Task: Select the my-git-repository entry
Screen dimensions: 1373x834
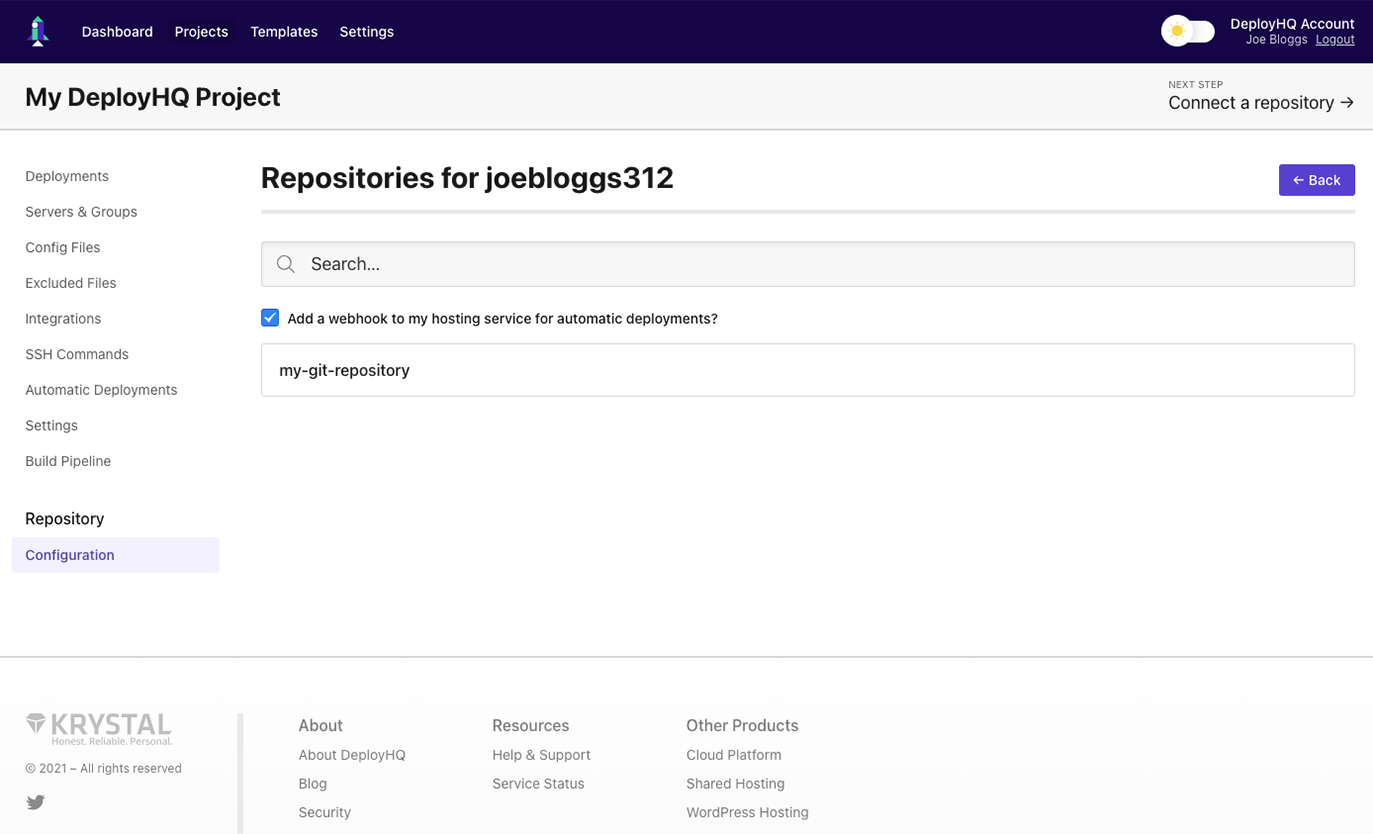Action: point(807,370)
